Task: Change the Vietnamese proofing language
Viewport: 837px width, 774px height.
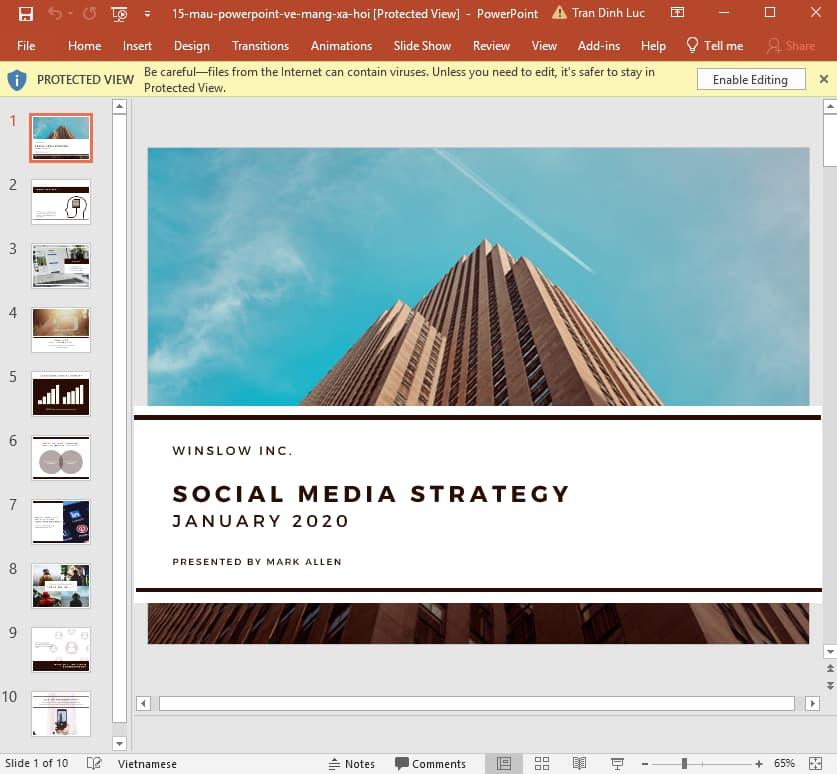Action: point(146,763)
